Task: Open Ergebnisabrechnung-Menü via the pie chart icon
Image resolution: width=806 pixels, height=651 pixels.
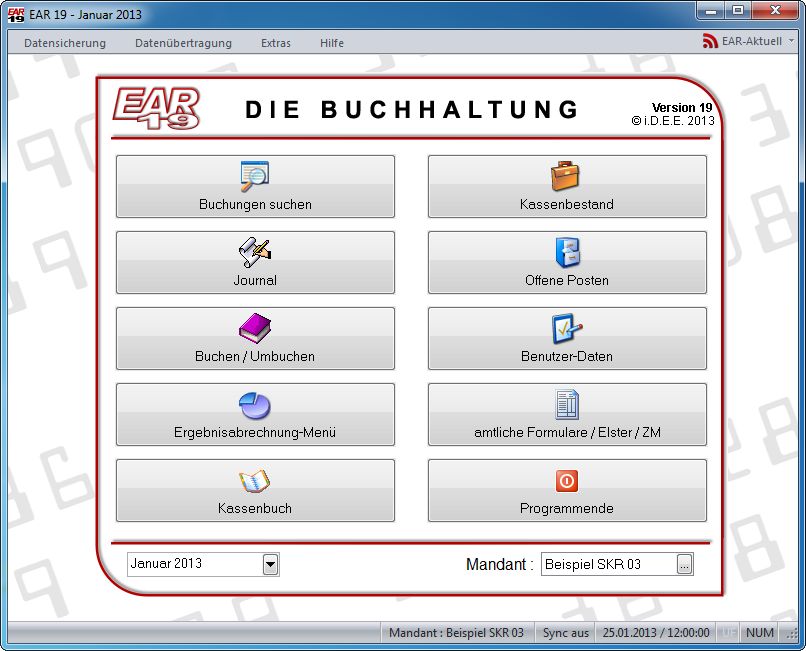Action: tap(255, 405)
